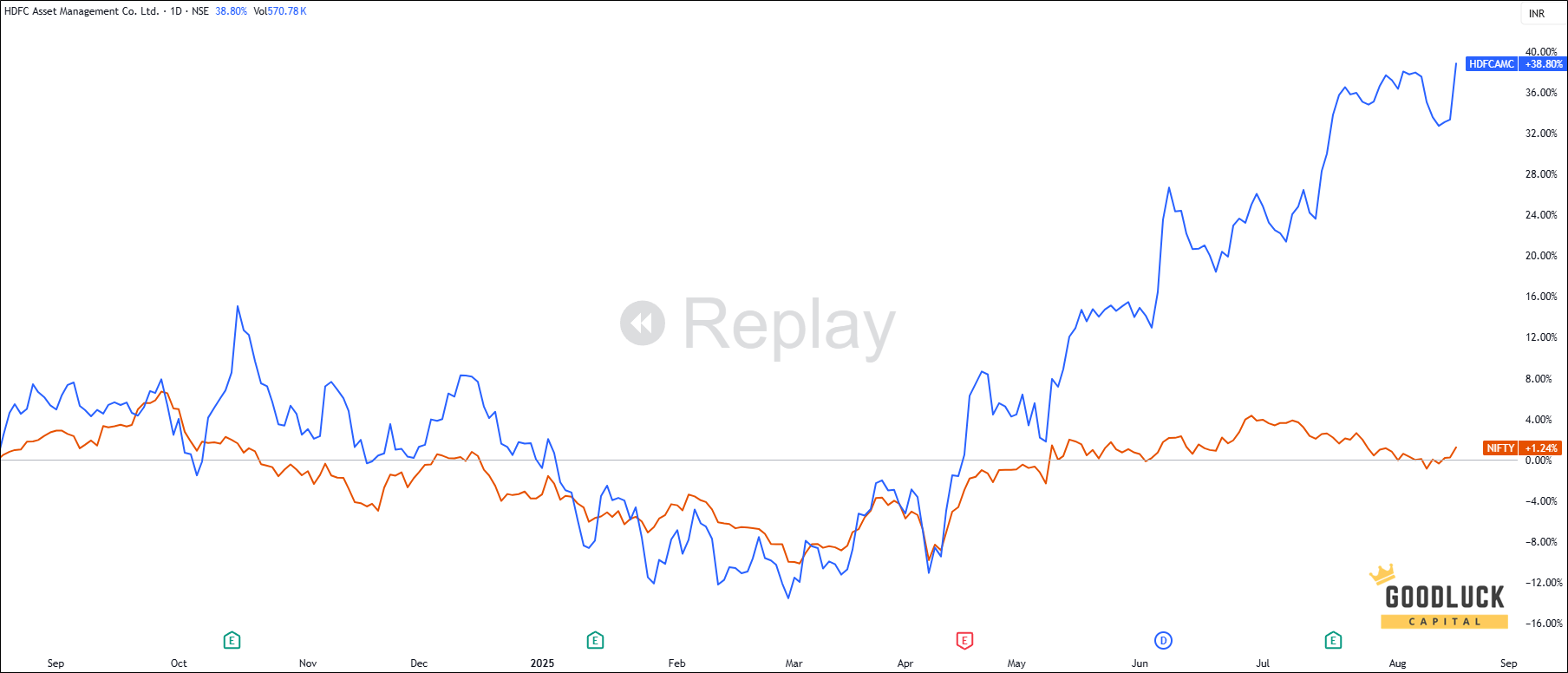1568x673 pixels.
Task: Click the 2025 label on the time axis
Action: click(542, 663)
